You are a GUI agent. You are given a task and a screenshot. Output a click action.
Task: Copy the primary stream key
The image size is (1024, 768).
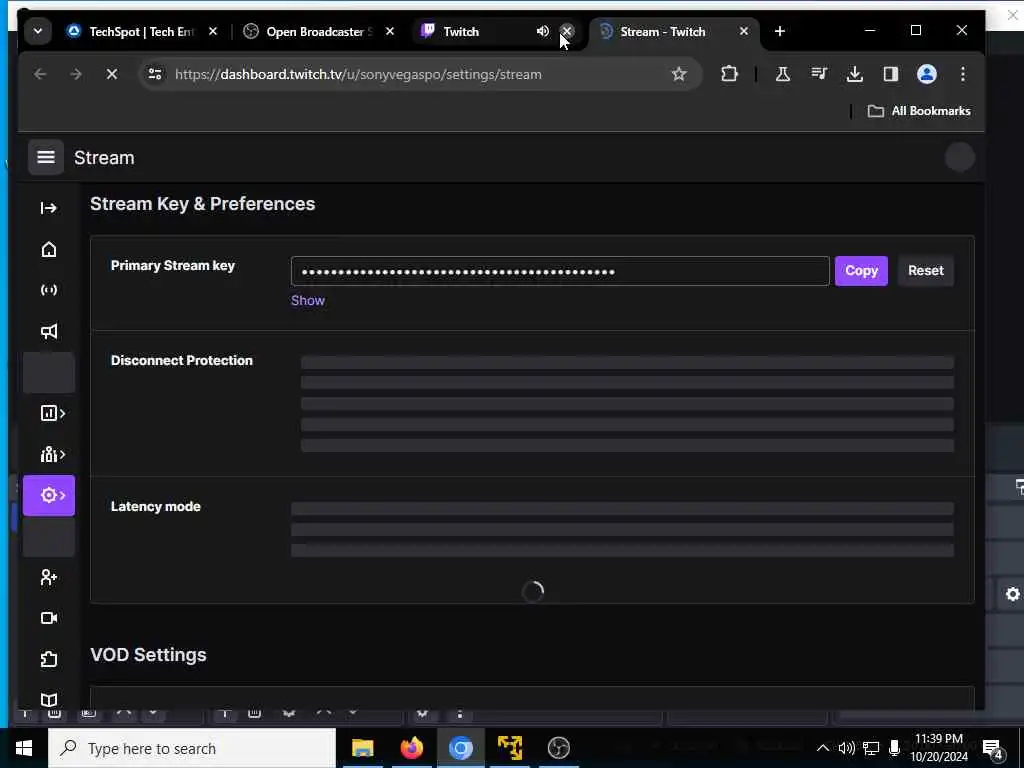point(861,270)
